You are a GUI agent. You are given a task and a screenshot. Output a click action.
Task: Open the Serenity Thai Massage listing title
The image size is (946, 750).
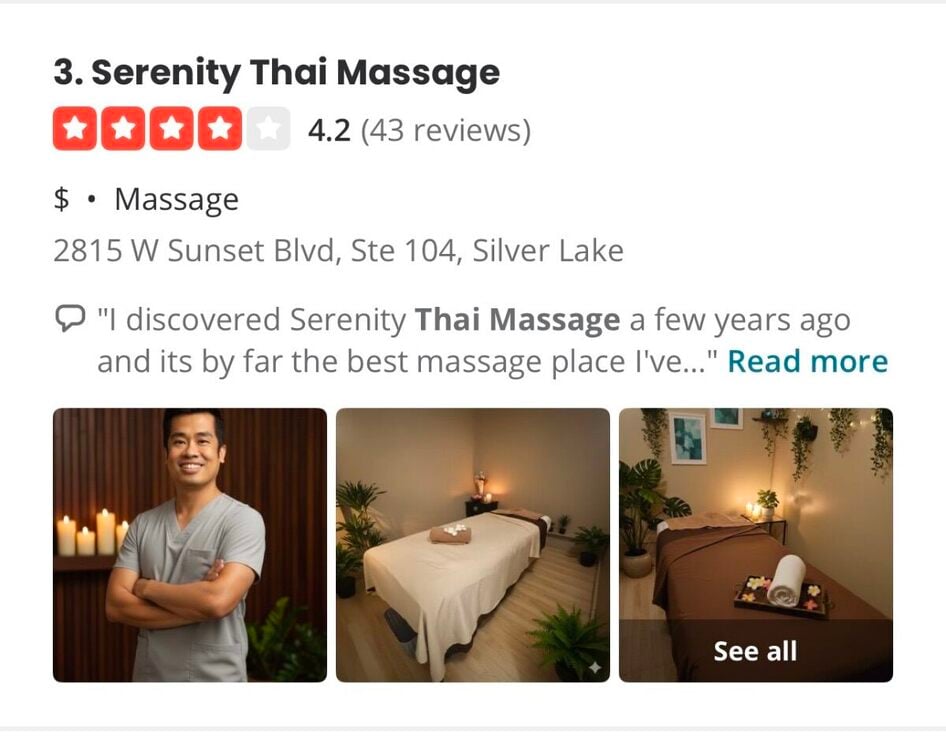[277, 72]
